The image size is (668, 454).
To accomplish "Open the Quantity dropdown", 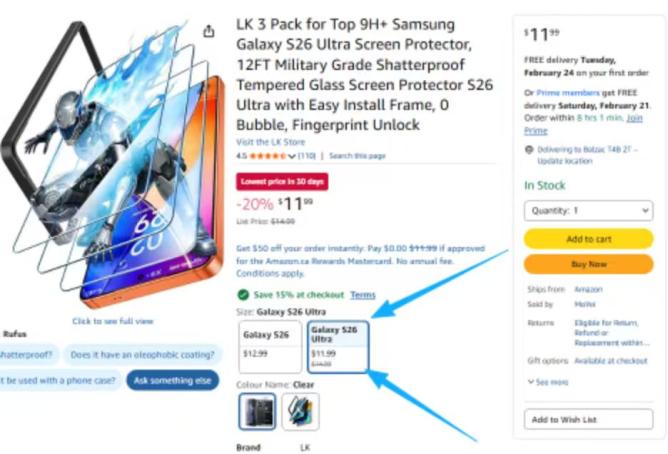I will pos(587,211).
